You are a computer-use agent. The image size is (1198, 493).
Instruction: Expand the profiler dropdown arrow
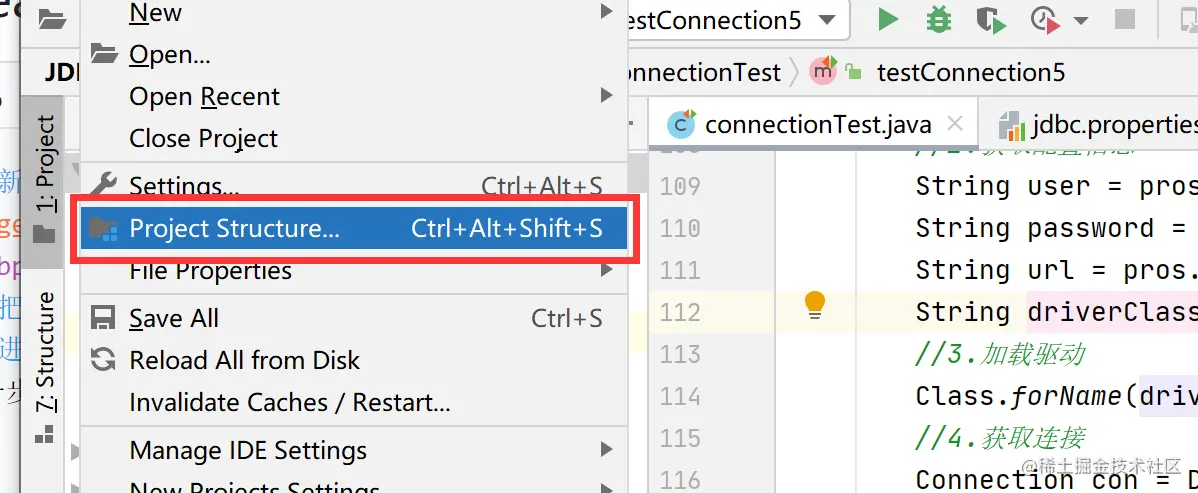coord(1080,21)
